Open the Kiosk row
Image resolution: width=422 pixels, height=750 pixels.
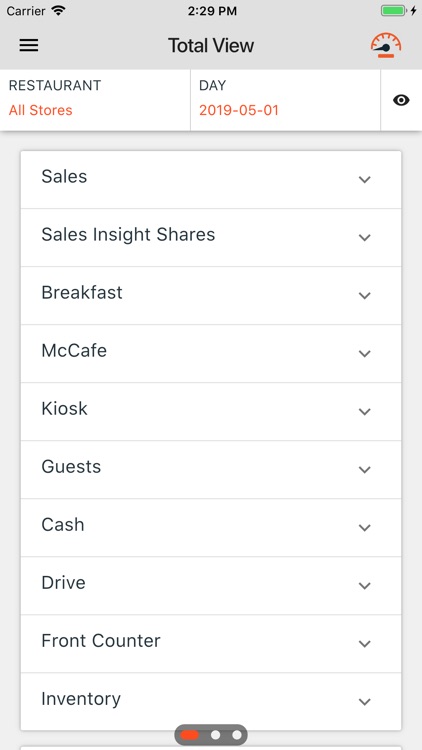[211, 411]
